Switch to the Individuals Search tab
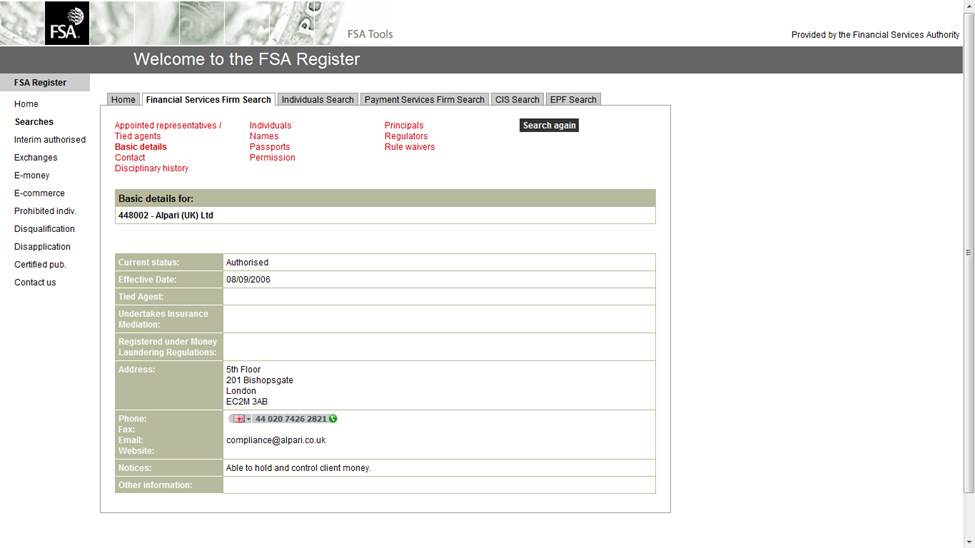The width and height of the screenshot is (975, 548). coord(317,100)
